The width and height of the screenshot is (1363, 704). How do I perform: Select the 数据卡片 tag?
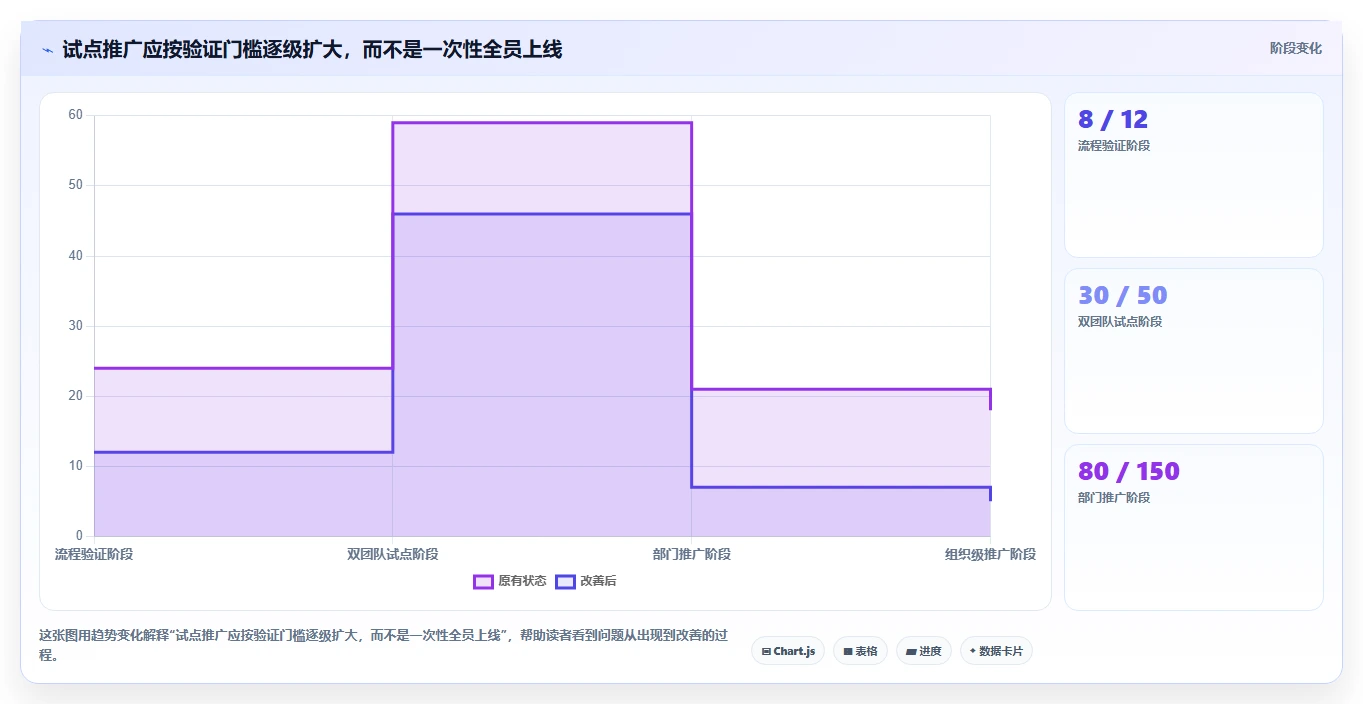pyautogui.click(x=996, y=651)
